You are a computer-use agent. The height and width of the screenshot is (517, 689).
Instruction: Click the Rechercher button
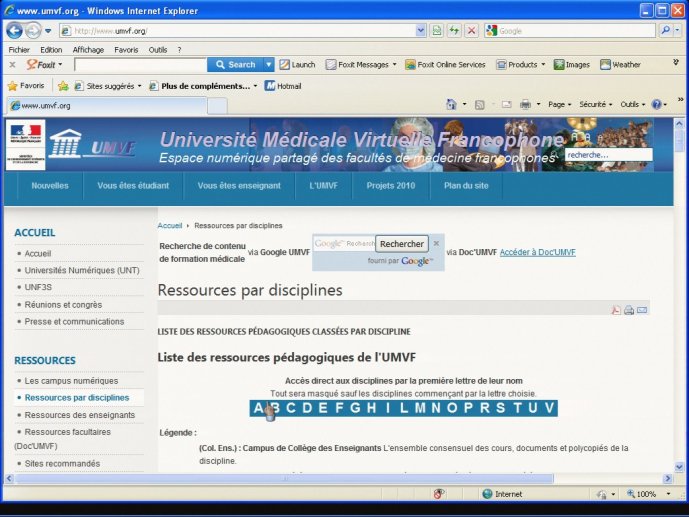click(402, 244)
